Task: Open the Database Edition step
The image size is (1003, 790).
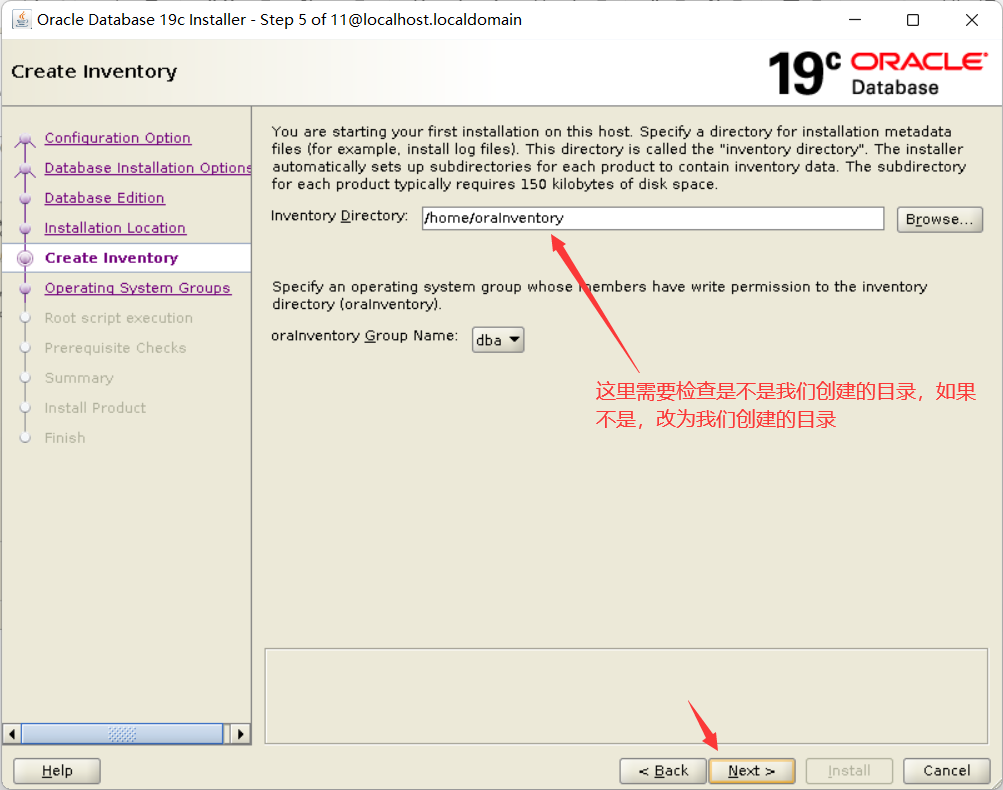Action: [x=104, y=198]
